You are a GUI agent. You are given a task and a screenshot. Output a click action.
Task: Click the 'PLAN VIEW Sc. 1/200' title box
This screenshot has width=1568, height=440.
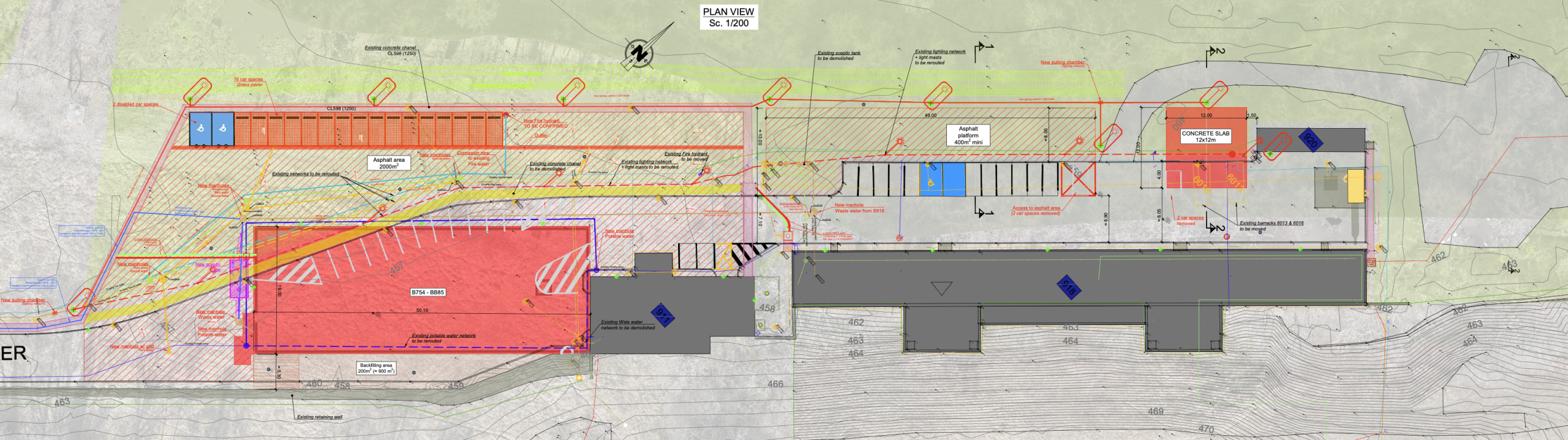(x=729, y=17)
